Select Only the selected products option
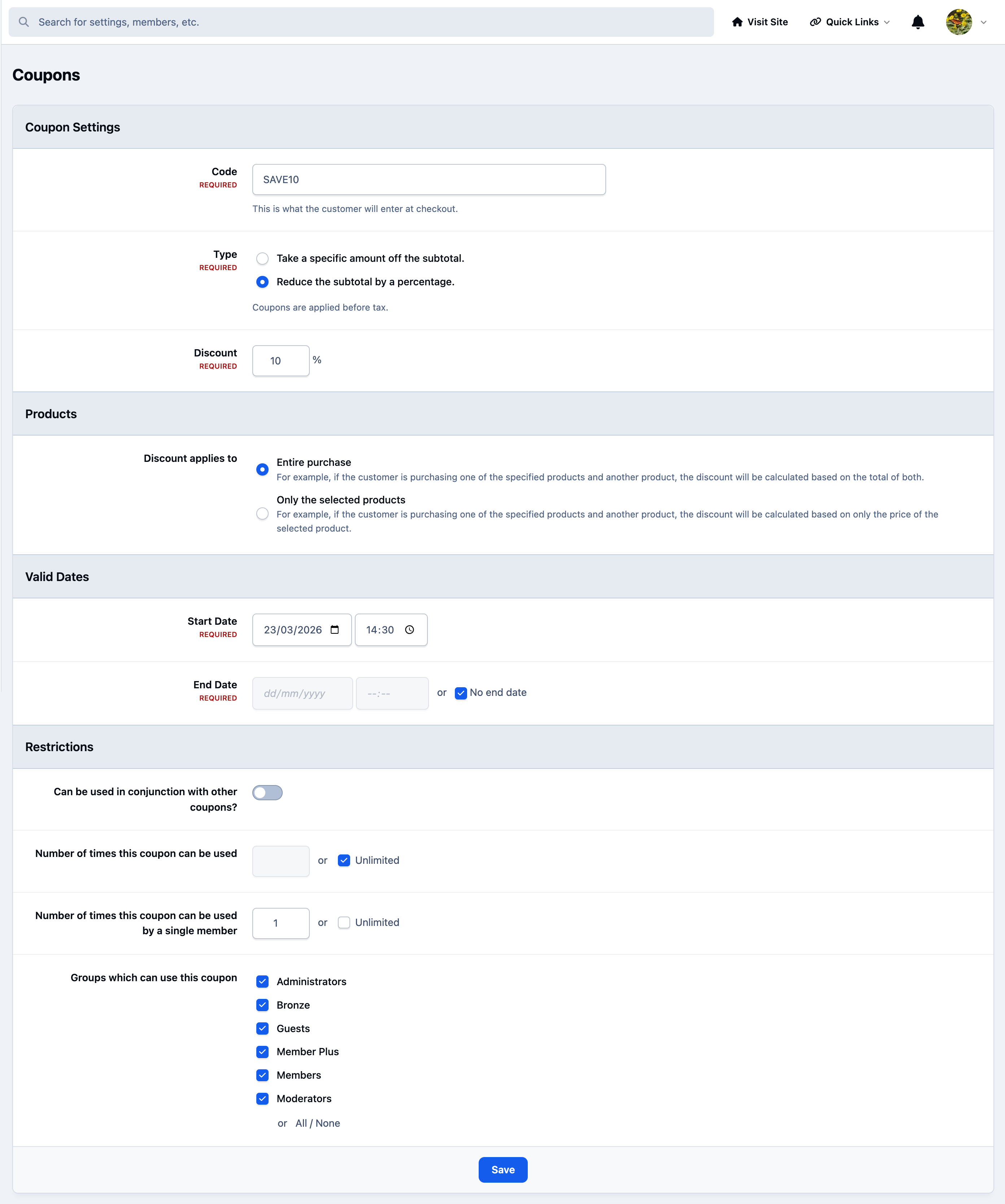1005x1204 pixels. (262, 514)
